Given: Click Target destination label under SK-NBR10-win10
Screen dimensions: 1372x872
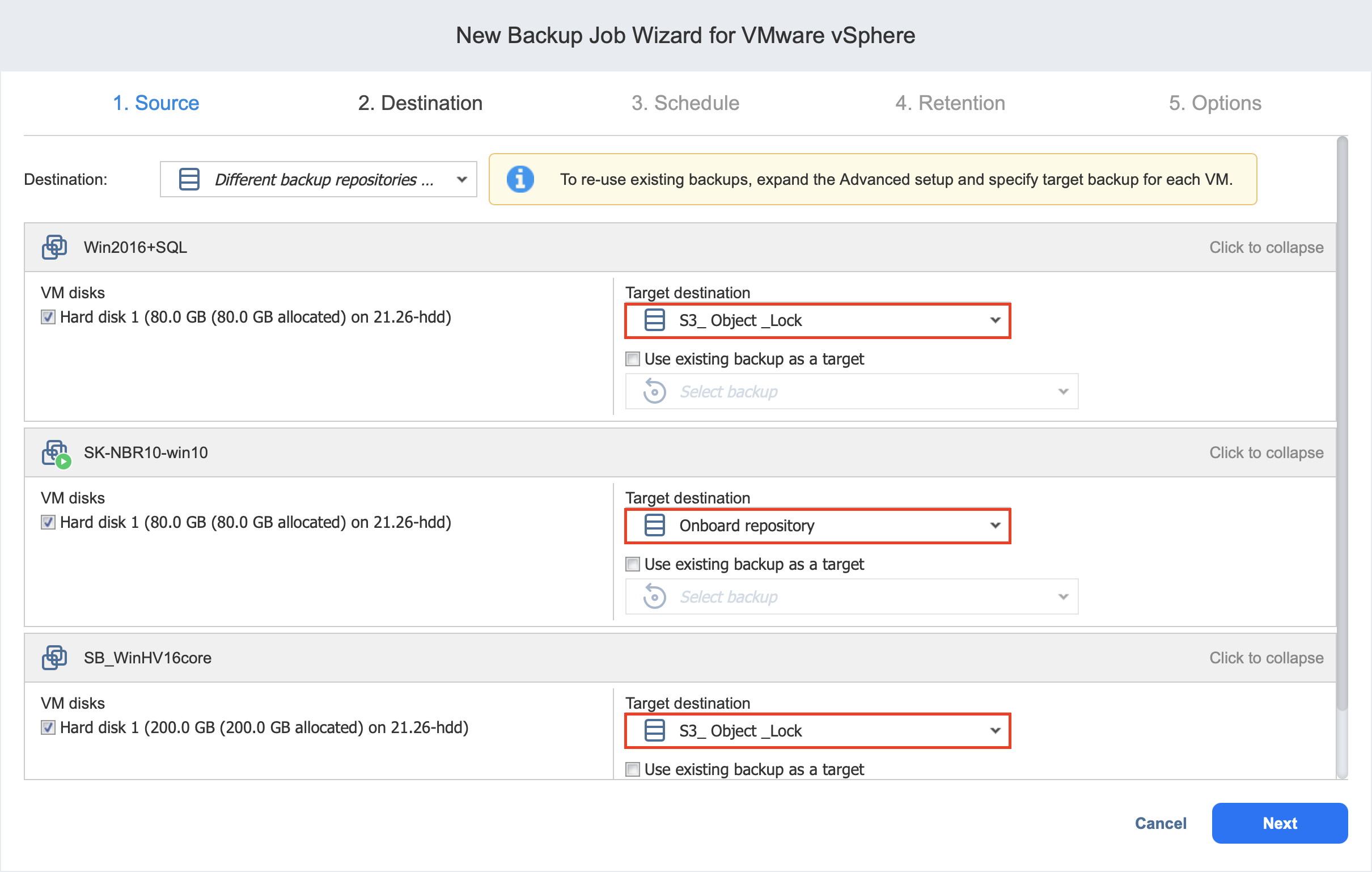Looking at the screenshot, I should [x=688, y=498].
